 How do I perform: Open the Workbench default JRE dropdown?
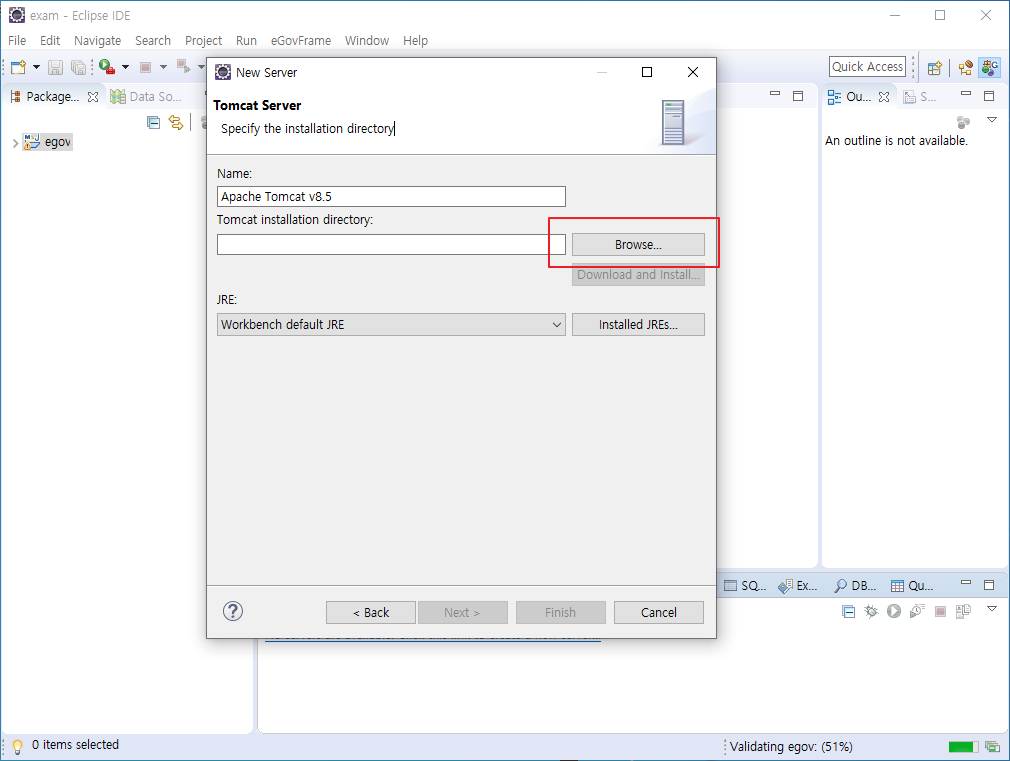click(391, 325)
